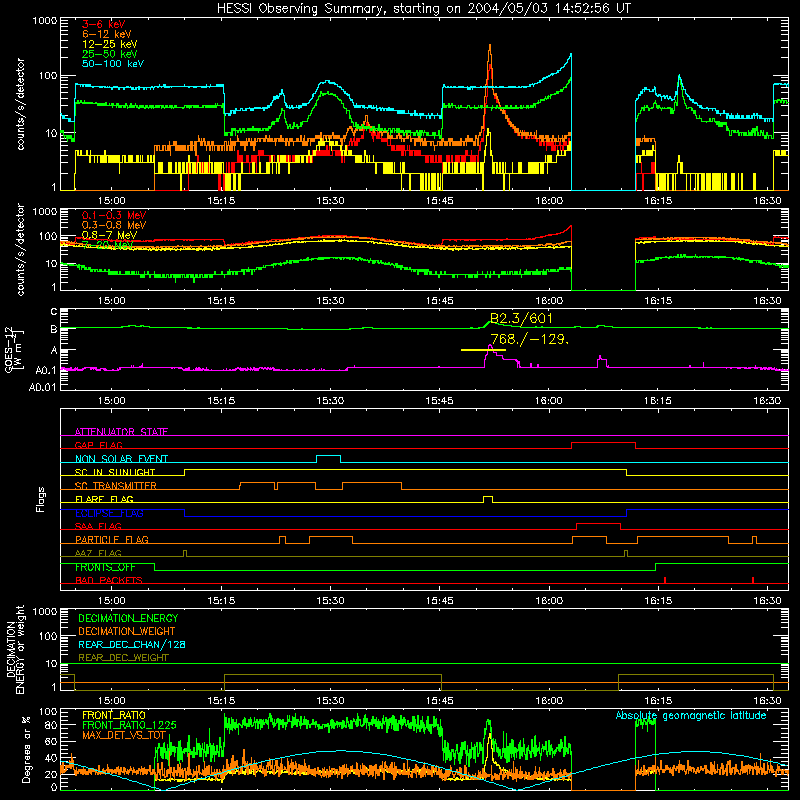This screenshot has height=800, width=800.
Task: Click the MAX_DET_VS_TOT legend label
Action: (x=124, y=735)
